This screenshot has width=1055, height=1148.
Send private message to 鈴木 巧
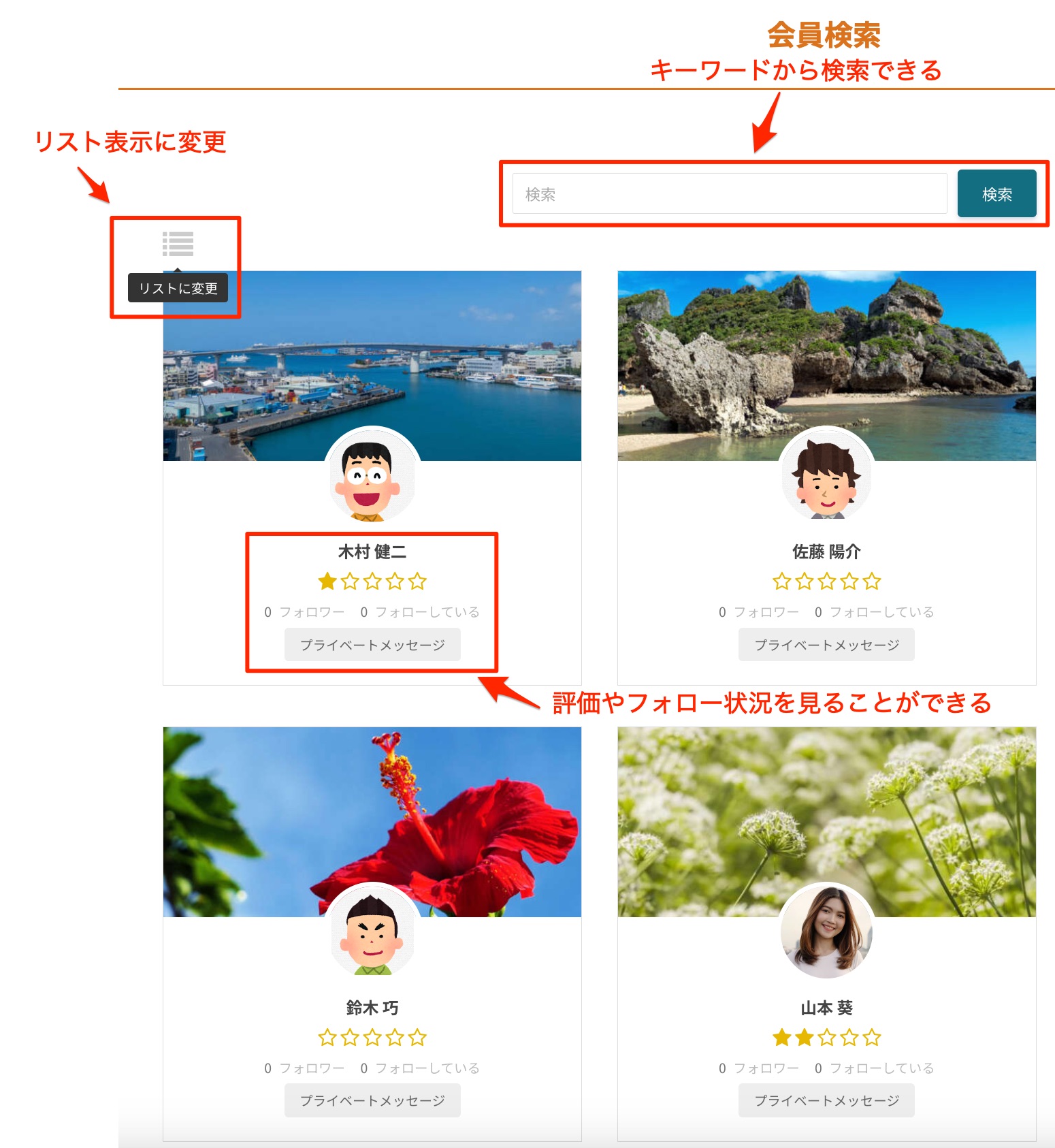[372, 1100]
